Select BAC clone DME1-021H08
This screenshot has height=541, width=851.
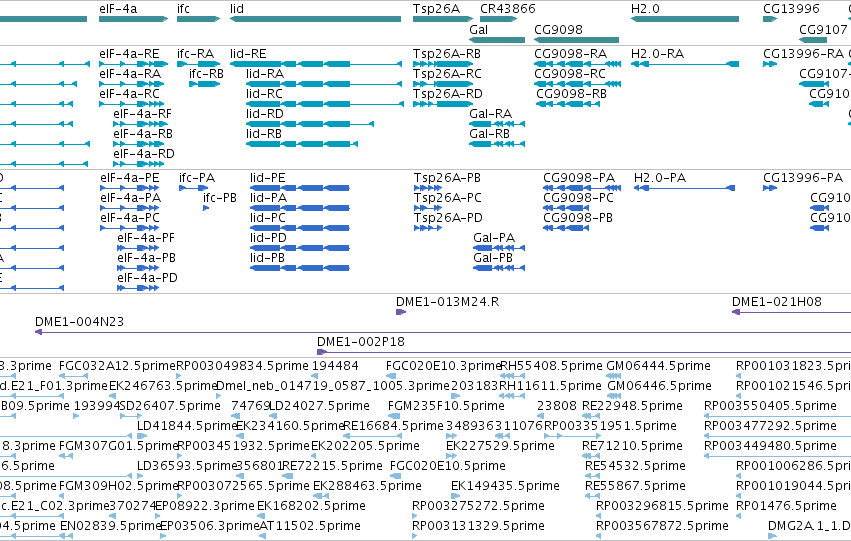tap(777, 302)
